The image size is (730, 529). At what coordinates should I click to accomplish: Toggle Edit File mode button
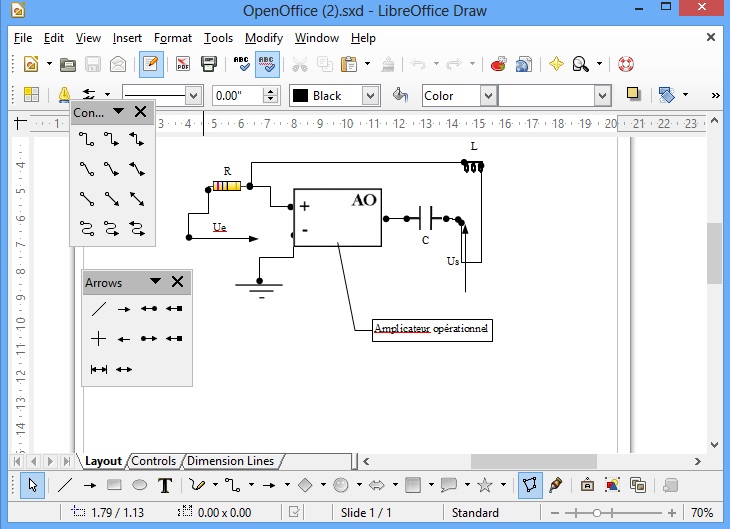click(x=151, y=64)
